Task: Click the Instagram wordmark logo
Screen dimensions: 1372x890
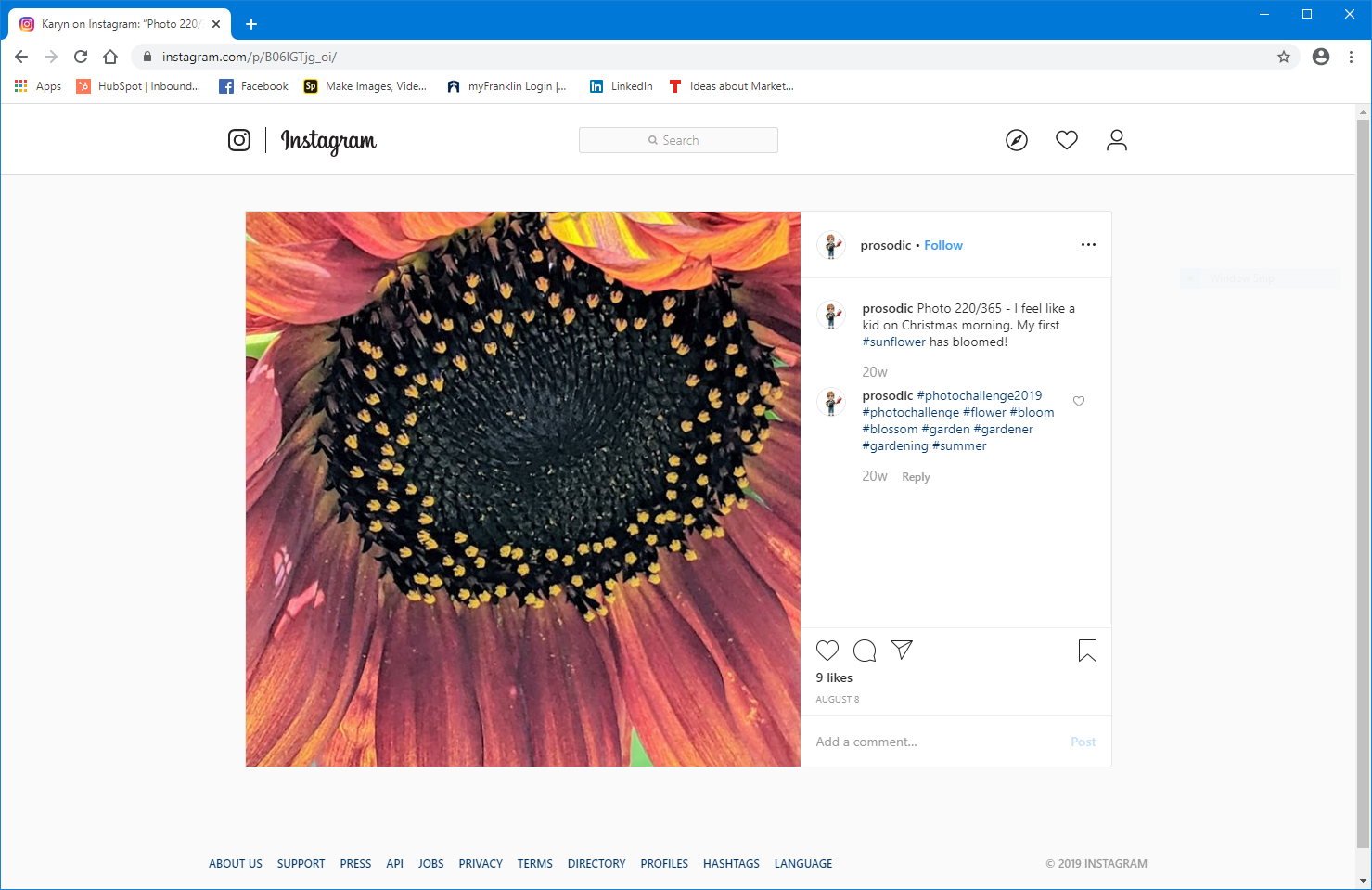Action: coord(328,141)
